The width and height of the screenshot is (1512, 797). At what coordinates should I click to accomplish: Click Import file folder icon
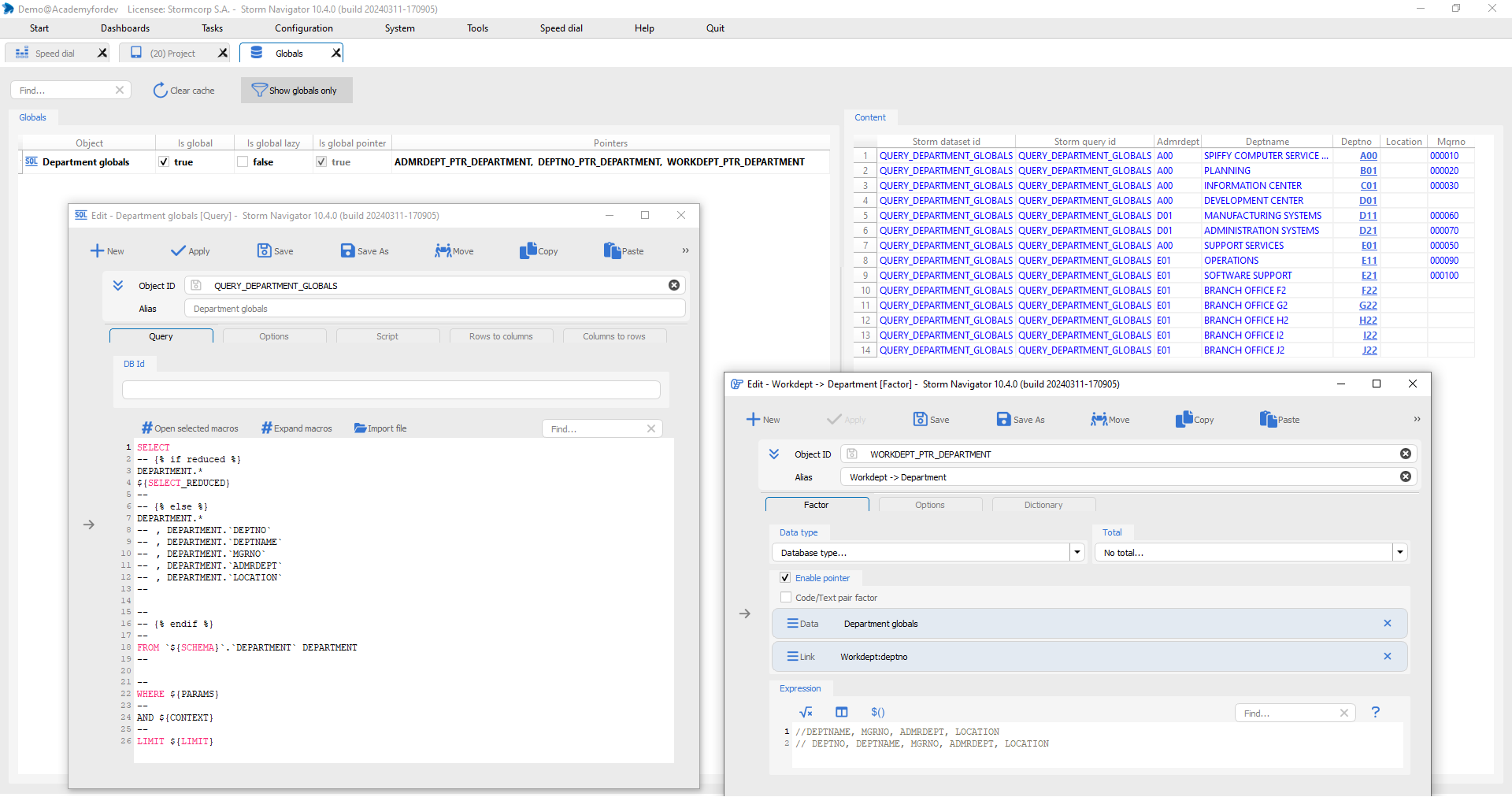[360, 428]
